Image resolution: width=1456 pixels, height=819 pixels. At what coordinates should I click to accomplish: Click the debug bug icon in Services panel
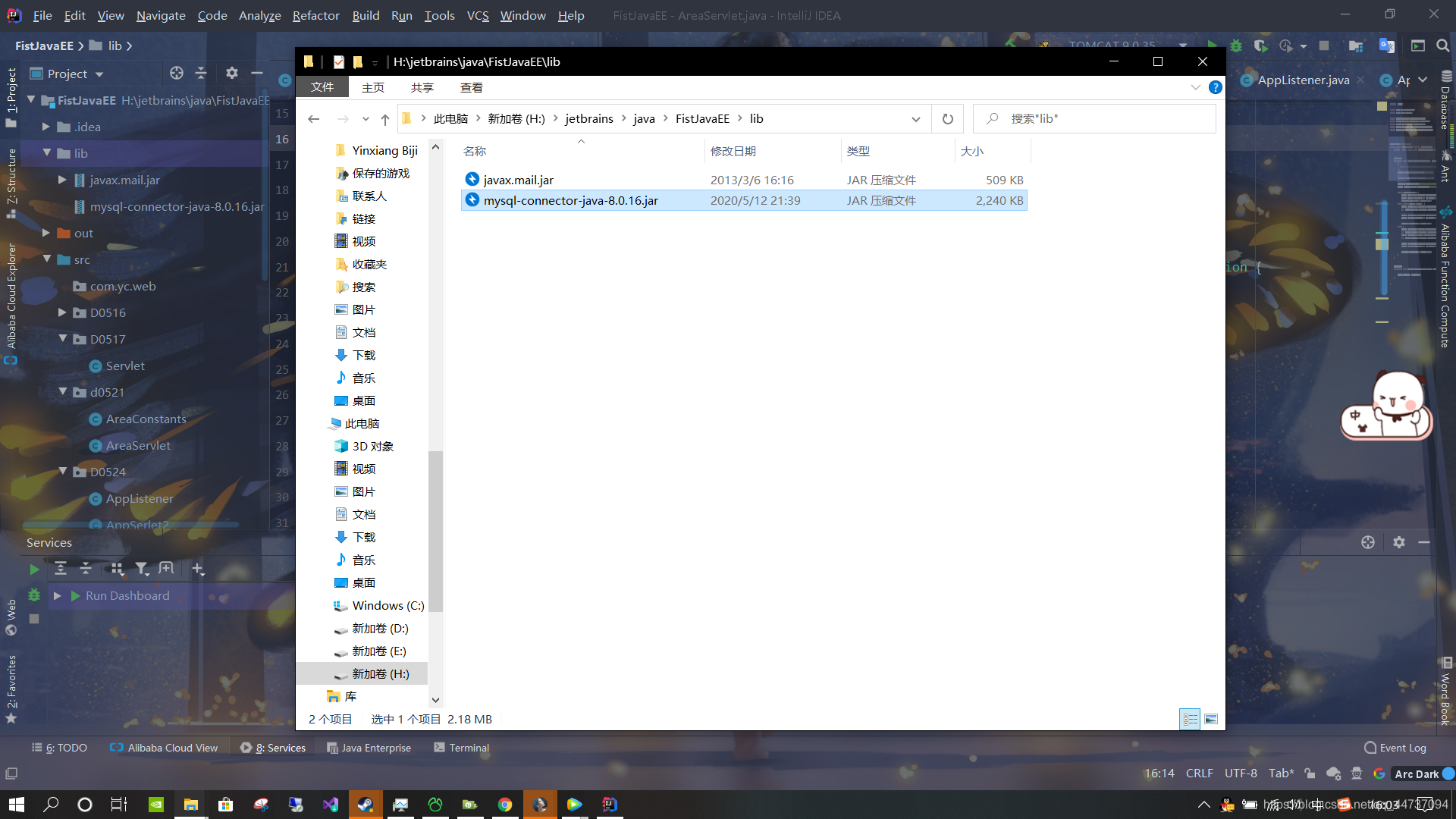point(33,596)
